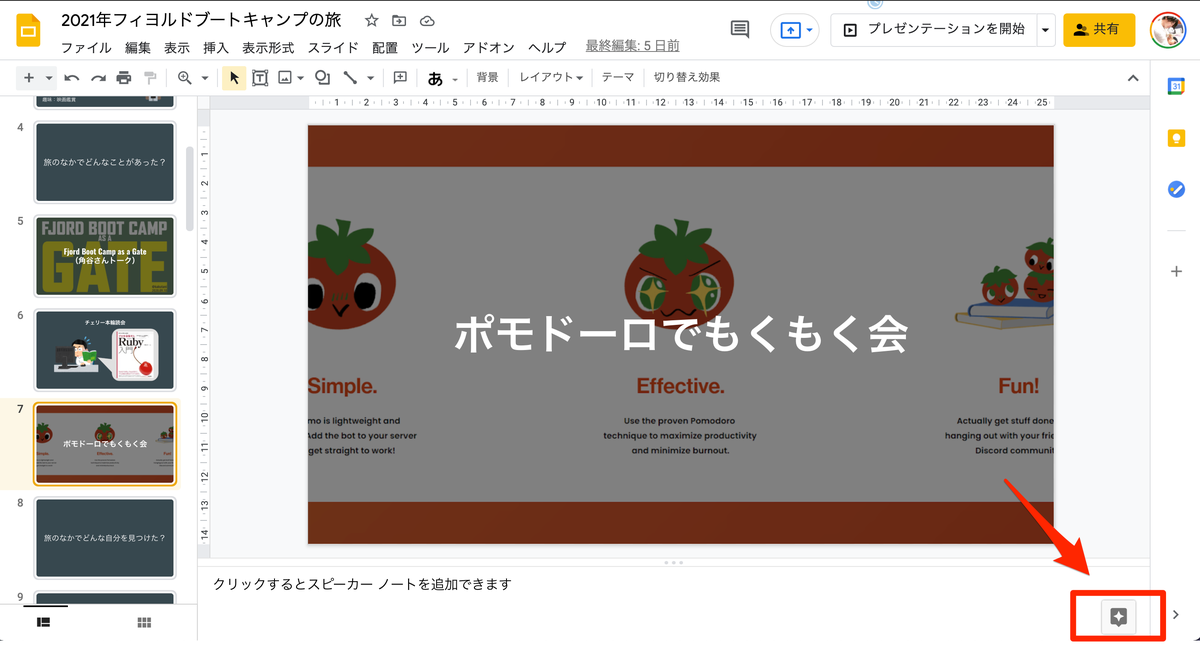This screenshot has width=1200, height=659.
Task: Open the スライド menu
Action: point(334,47)
